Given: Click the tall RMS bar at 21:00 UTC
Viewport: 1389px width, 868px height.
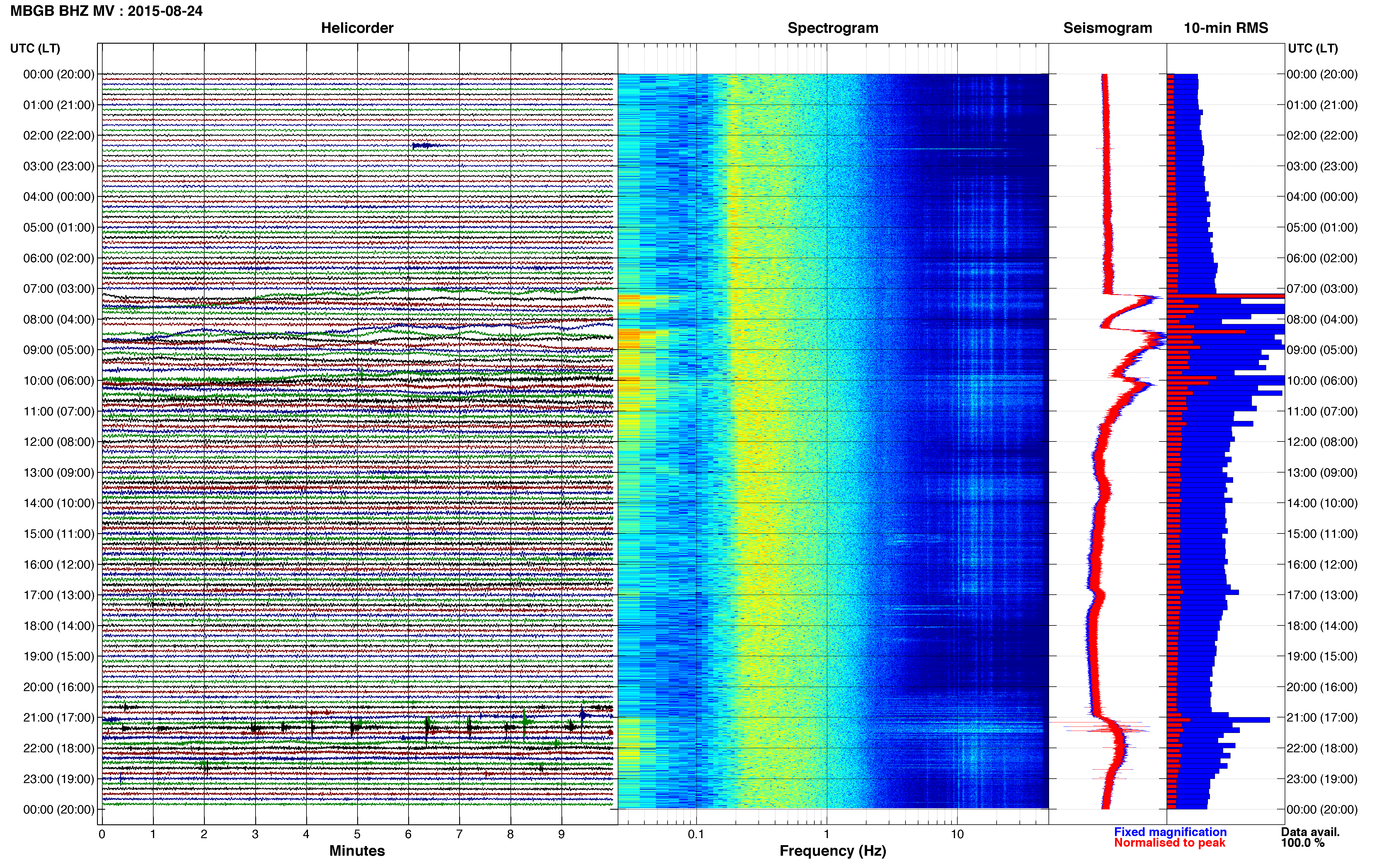Looking at the screenshot, I should 1218,719.
